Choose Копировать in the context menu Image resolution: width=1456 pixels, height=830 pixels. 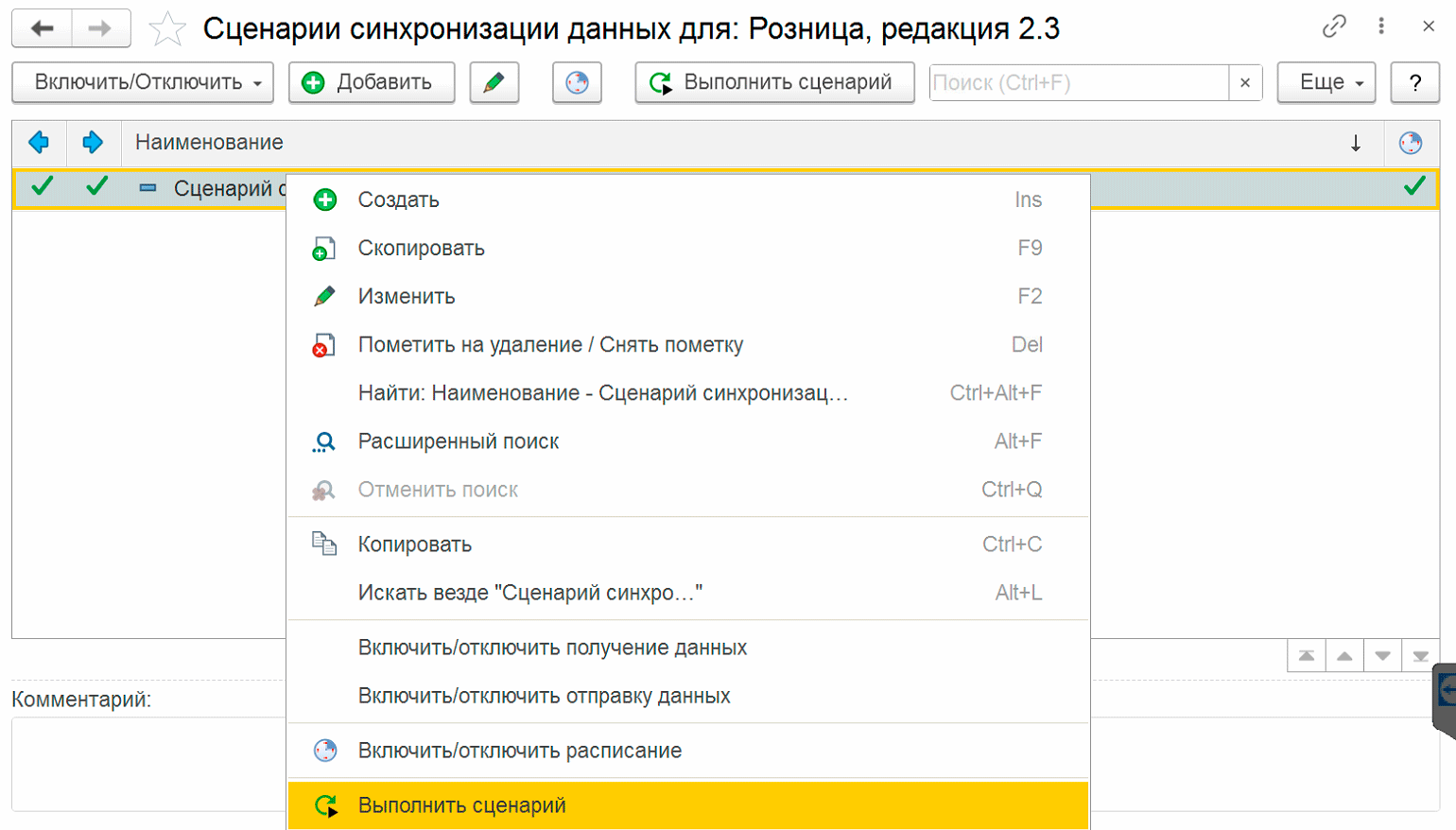[x=688, y=545]
